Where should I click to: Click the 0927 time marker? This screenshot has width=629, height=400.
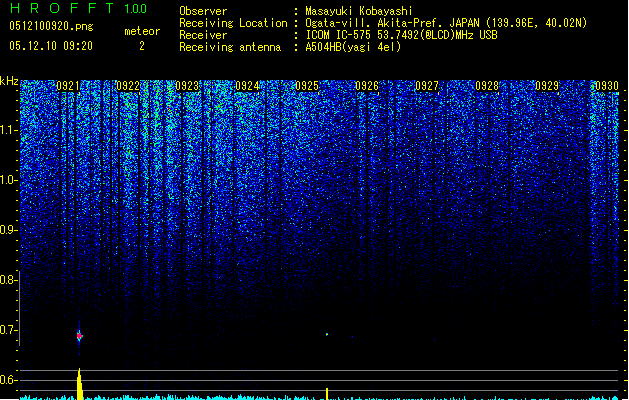coord(427,86)
